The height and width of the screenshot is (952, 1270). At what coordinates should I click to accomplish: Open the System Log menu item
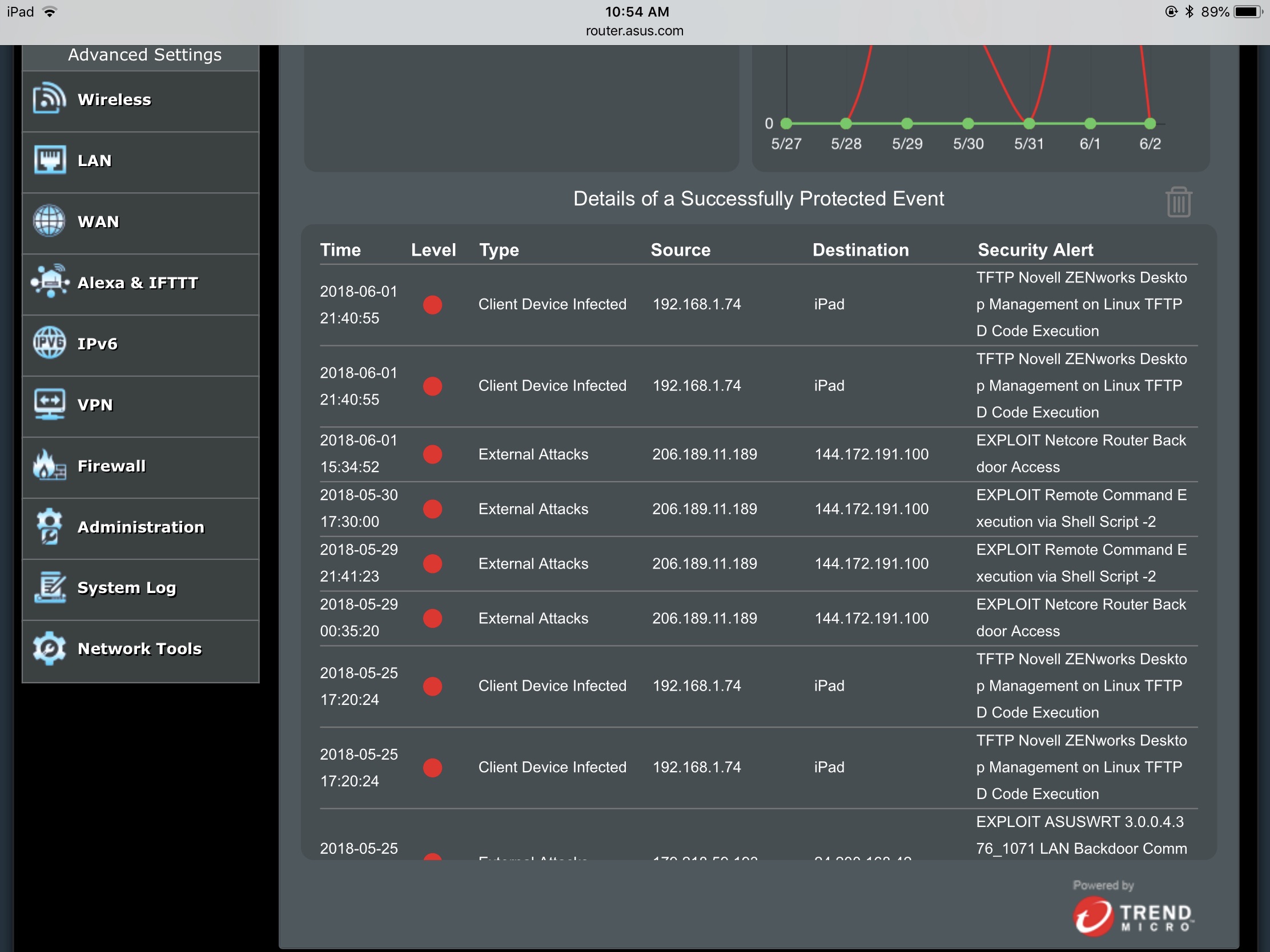[126, 588]
